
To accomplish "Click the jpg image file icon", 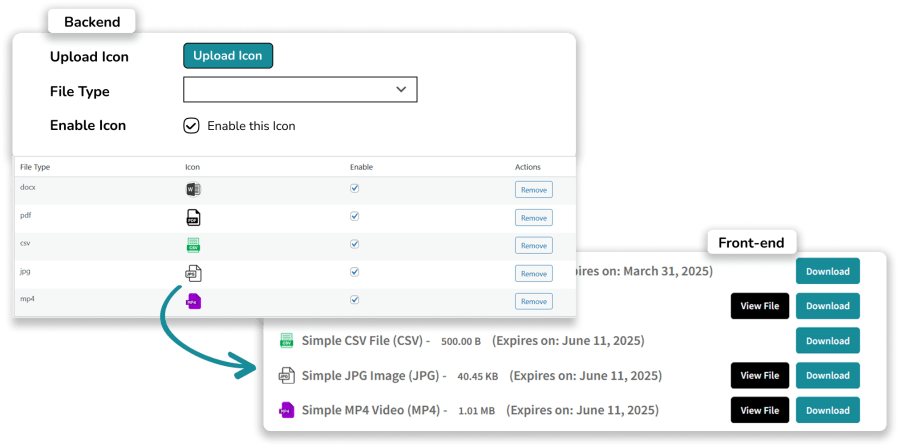I will (x=193, y=273).
